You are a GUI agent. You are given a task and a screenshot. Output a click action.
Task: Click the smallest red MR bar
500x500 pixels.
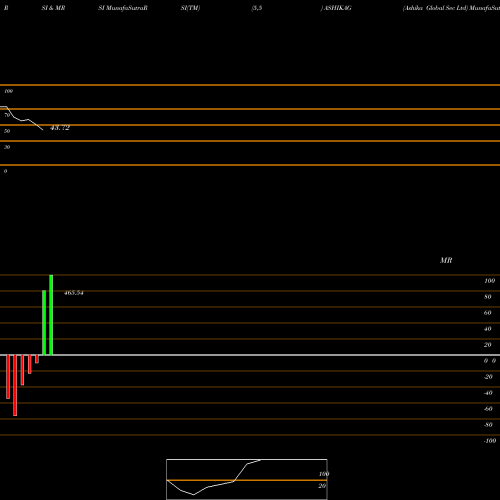click(37, 359)
